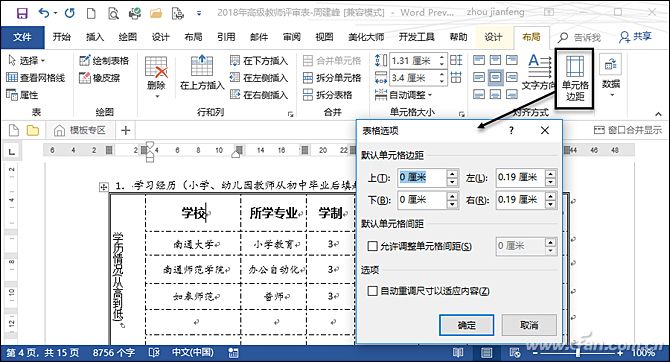Adjust the 右(R) right margin spinner
Viewport: 670px width, 362px height.
point(550,200)
